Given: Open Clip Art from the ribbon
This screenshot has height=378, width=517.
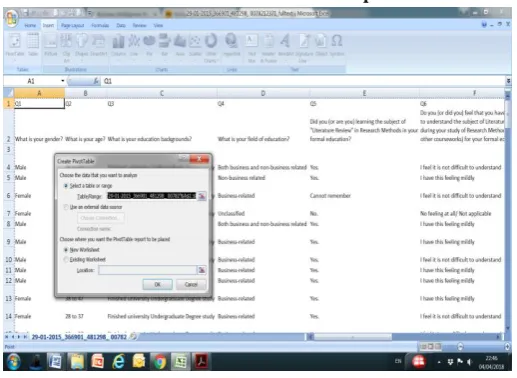Looking at the screenshot, I should click(x=66, y=47).
